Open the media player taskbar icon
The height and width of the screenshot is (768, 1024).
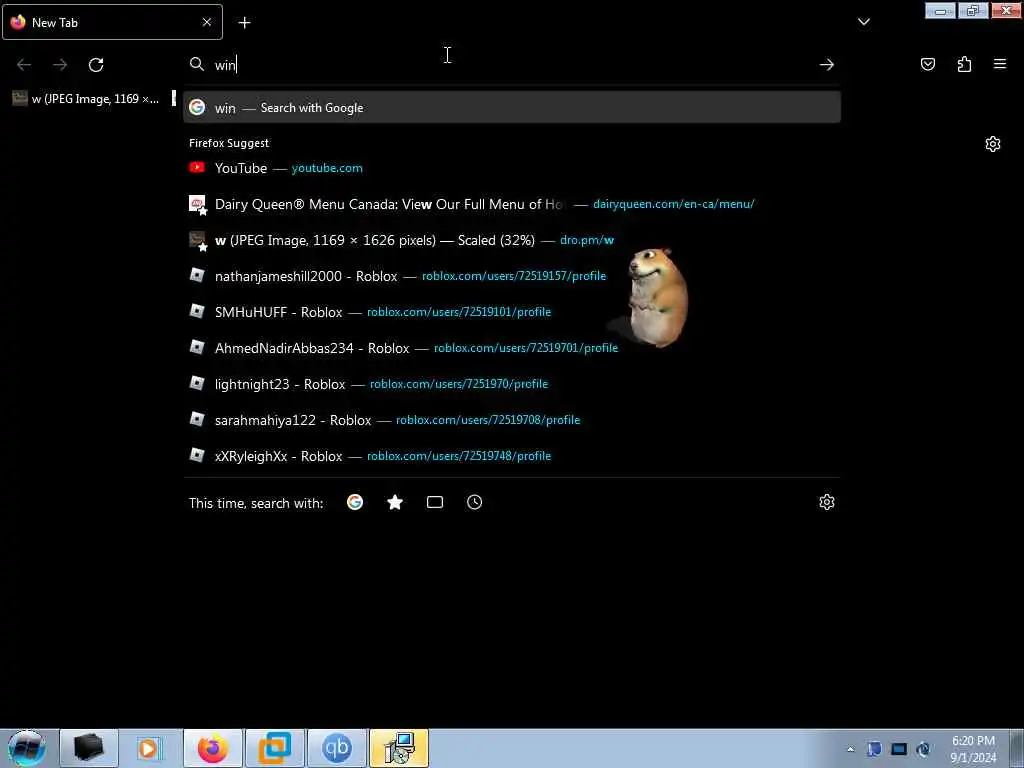click(150, 748)
